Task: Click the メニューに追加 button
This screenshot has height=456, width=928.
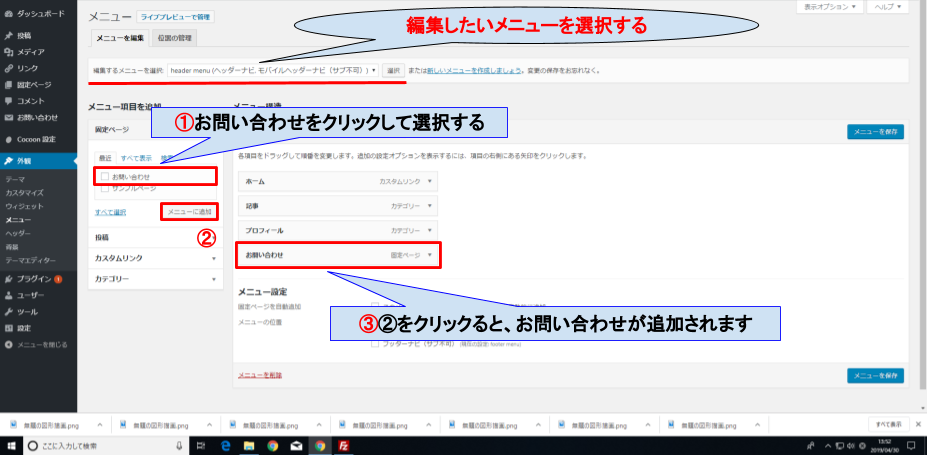Action: pyautogui.click(x=189, y=211)
